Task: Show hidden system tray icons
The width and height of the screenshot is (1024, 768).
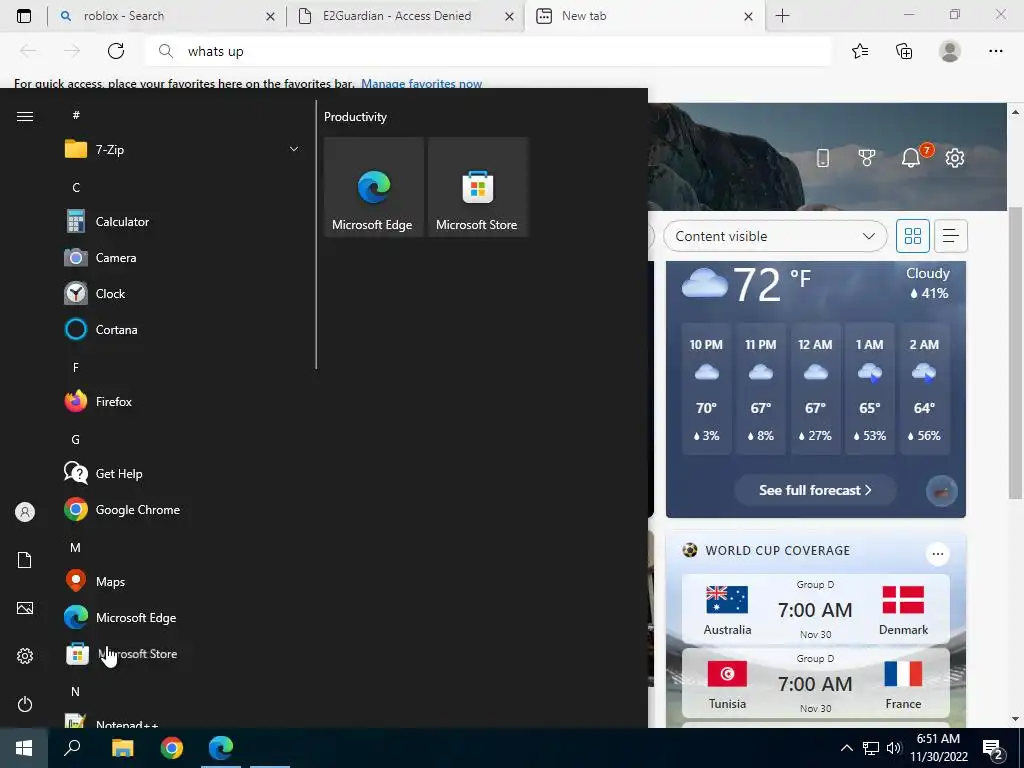Action: [x=846, y=748]
